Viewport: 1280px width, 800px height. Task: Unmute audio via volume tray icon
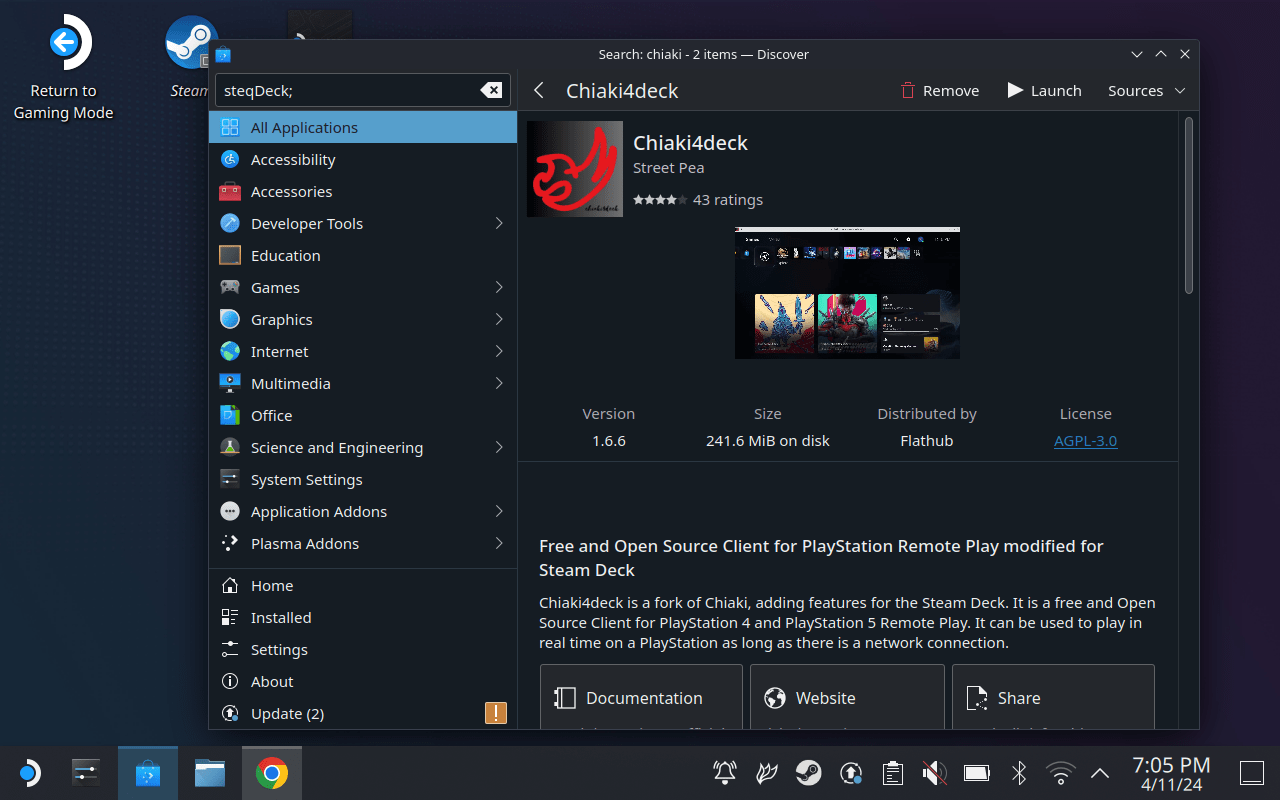coord(934,773)
